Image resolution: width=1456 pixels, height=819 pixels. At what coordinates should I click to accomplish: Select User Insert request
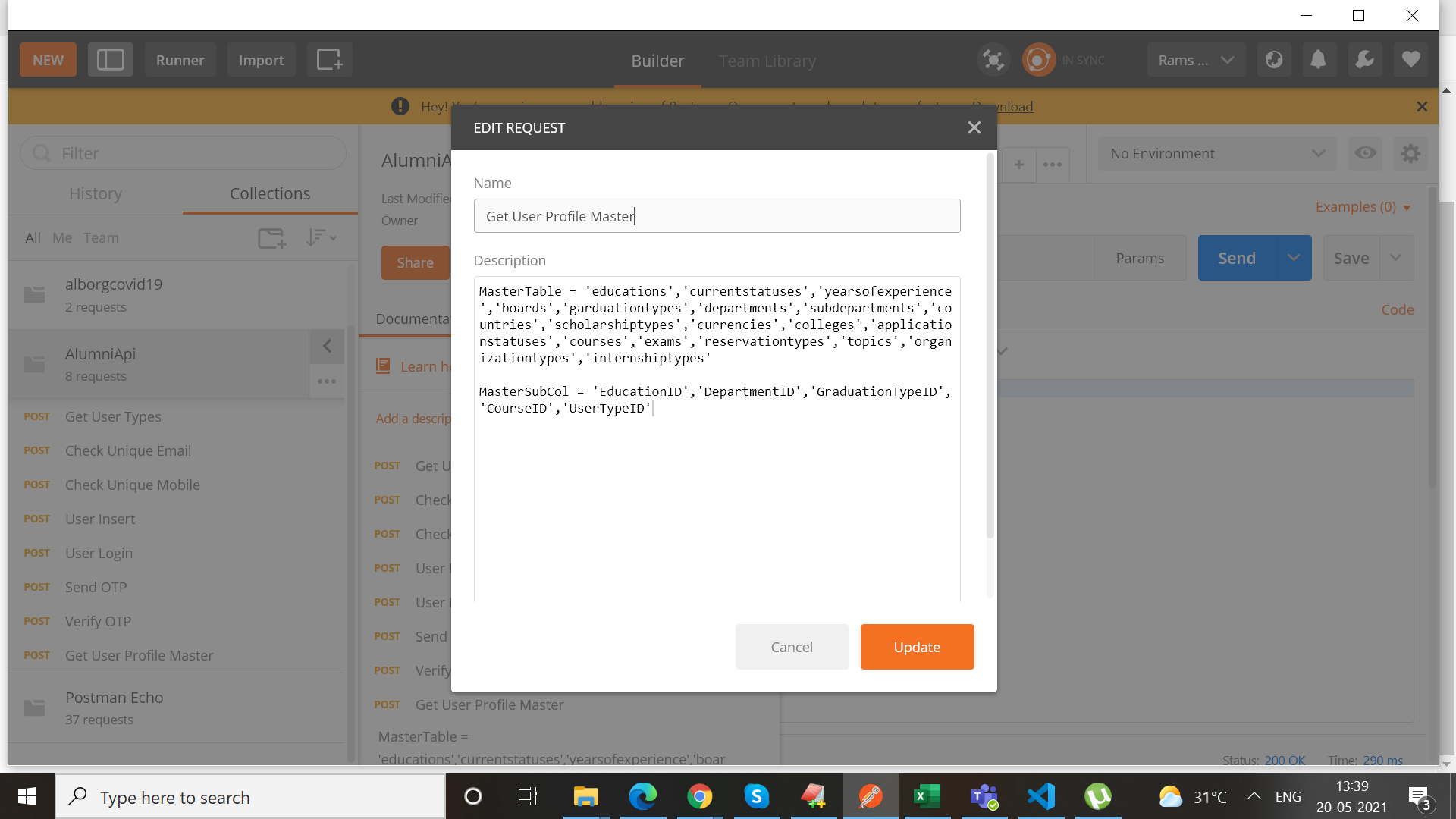(x=100, y=519)
